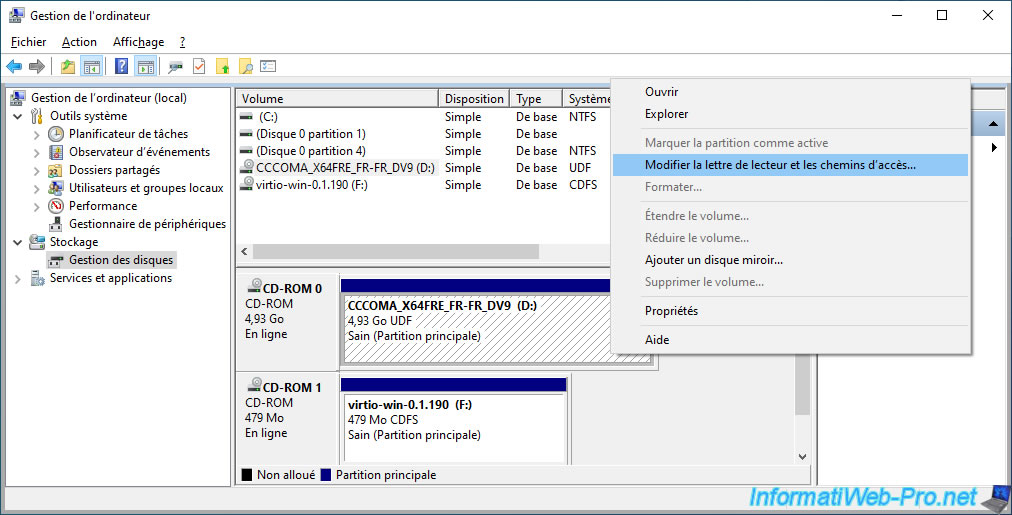The height and width of the screenshot is (515, 1012).
Task: Toggle the action pane show/hide icon
Action: (146, 66)
